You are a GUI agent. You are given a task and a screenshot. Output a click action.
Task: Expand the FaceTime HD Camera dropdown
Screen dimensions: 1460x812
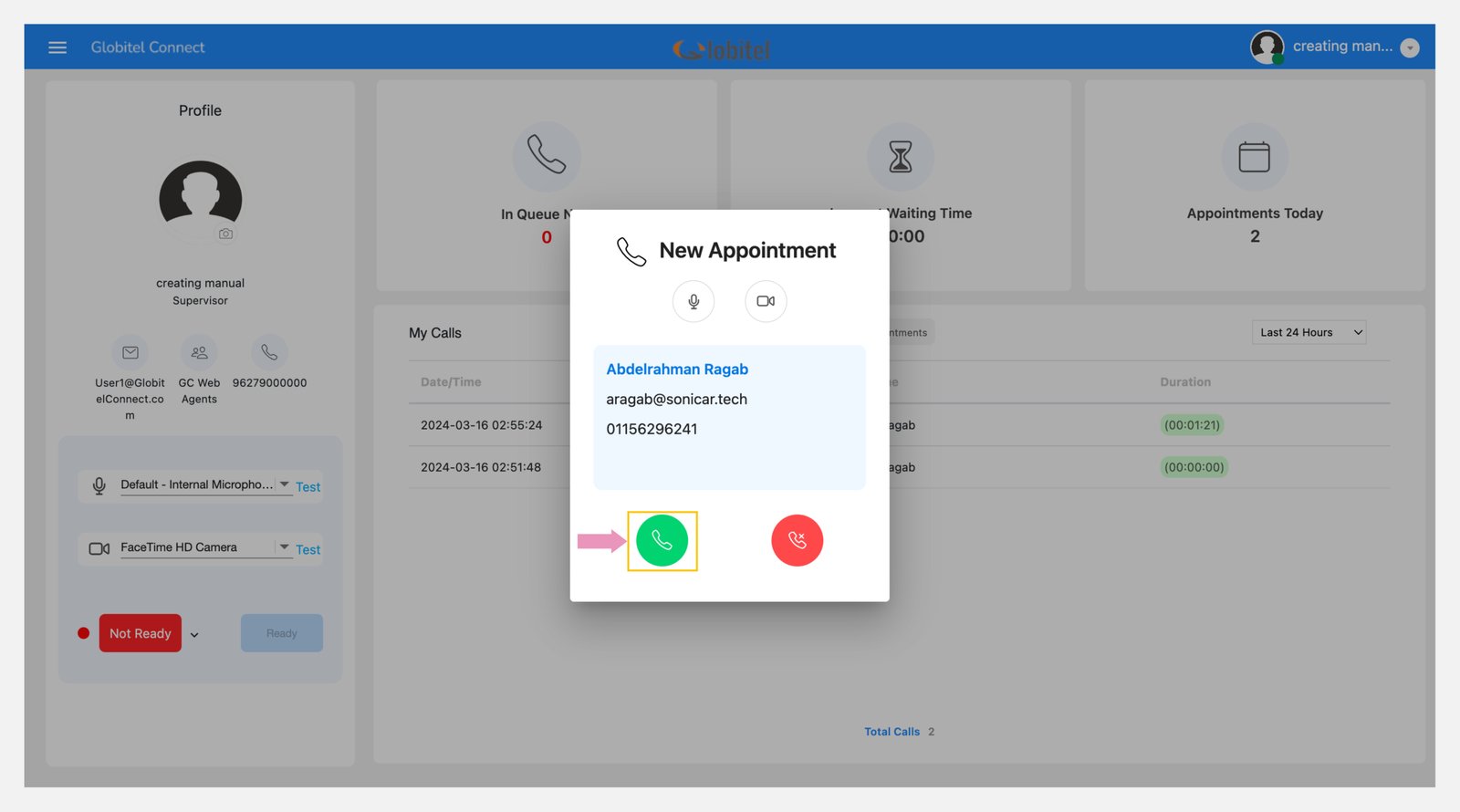[285, 547]
